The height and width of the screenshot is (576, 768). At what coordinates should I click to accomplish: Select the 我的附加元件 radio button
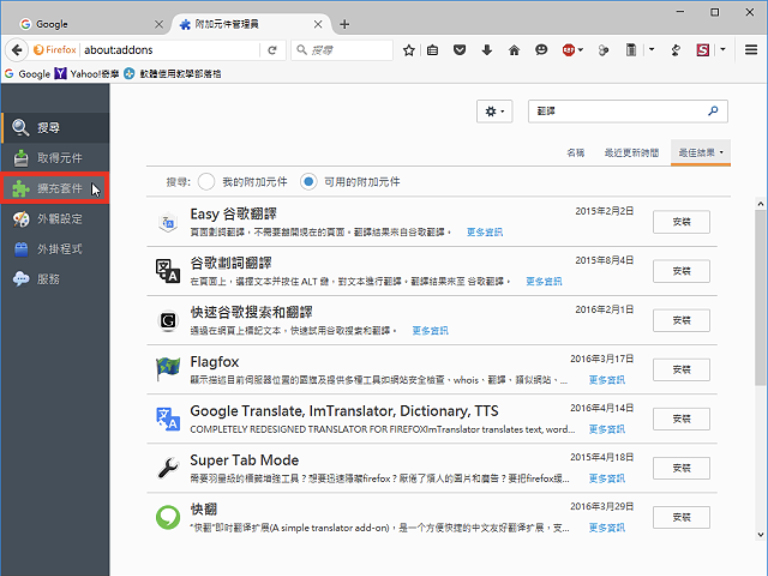tap(206, 182)
